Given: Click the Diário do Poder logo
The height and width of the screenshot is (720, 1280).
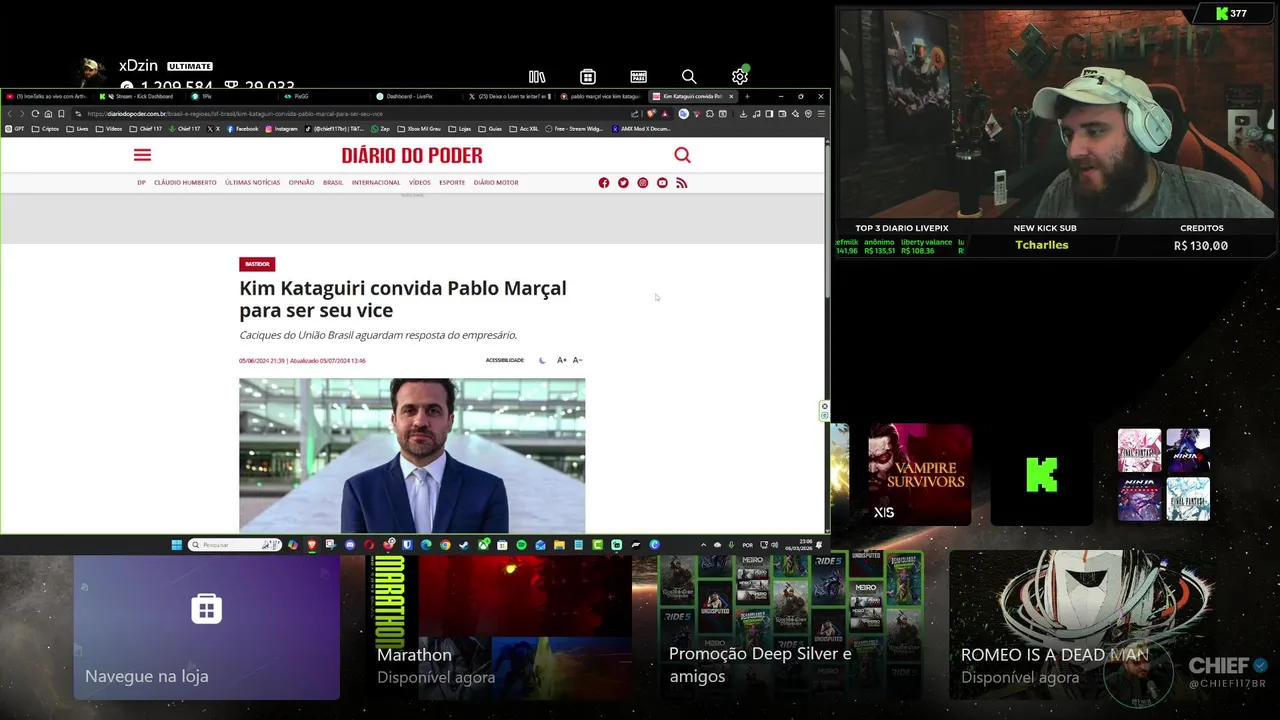Looking at the screenshot, I should tap(412, 155).
